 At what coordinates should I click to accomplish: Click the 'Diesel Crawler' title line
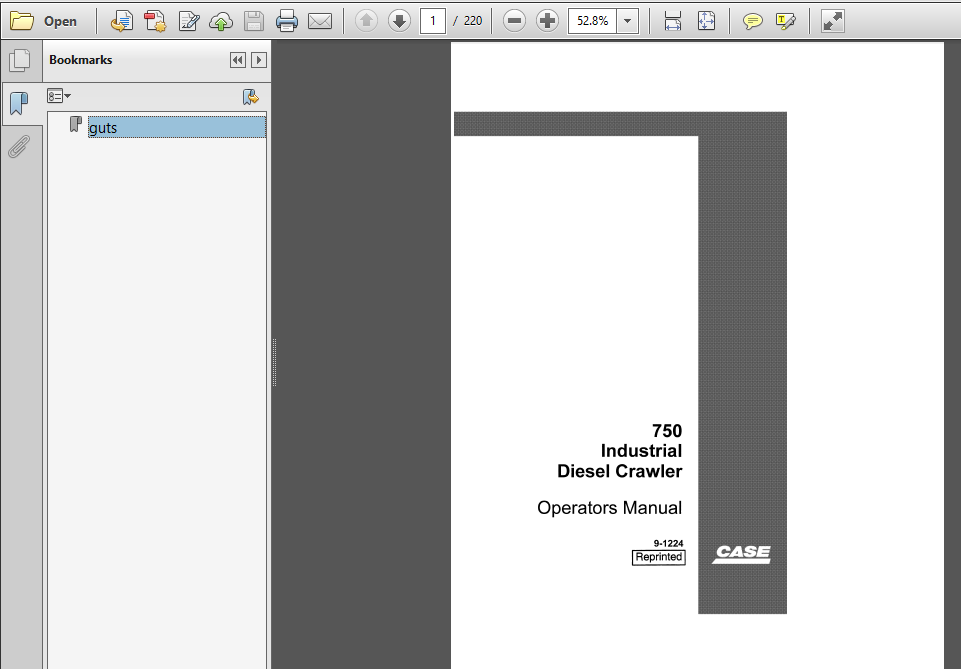click(x=620, y=471)
